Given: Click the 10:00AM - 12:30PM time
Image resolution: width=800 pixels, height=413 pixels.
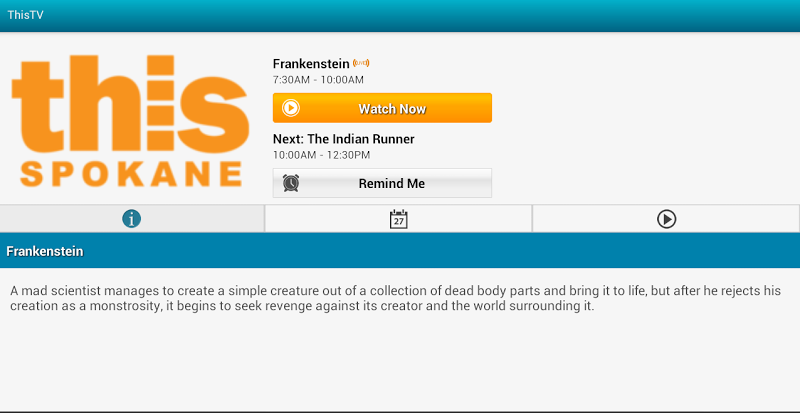Looking at the screenshot, I should pos(321,155).
